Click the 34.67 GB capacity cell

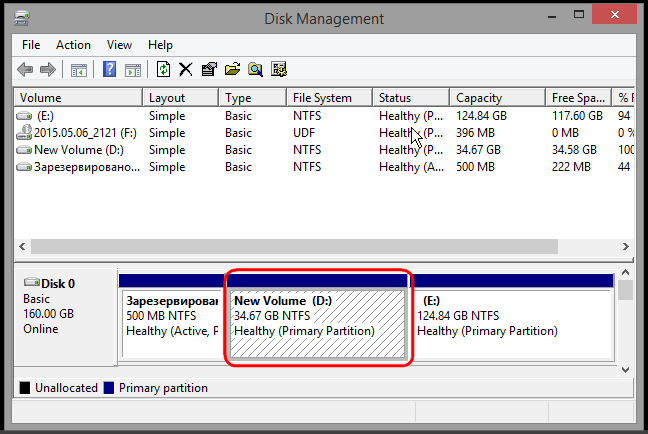(x=478, y=150)
